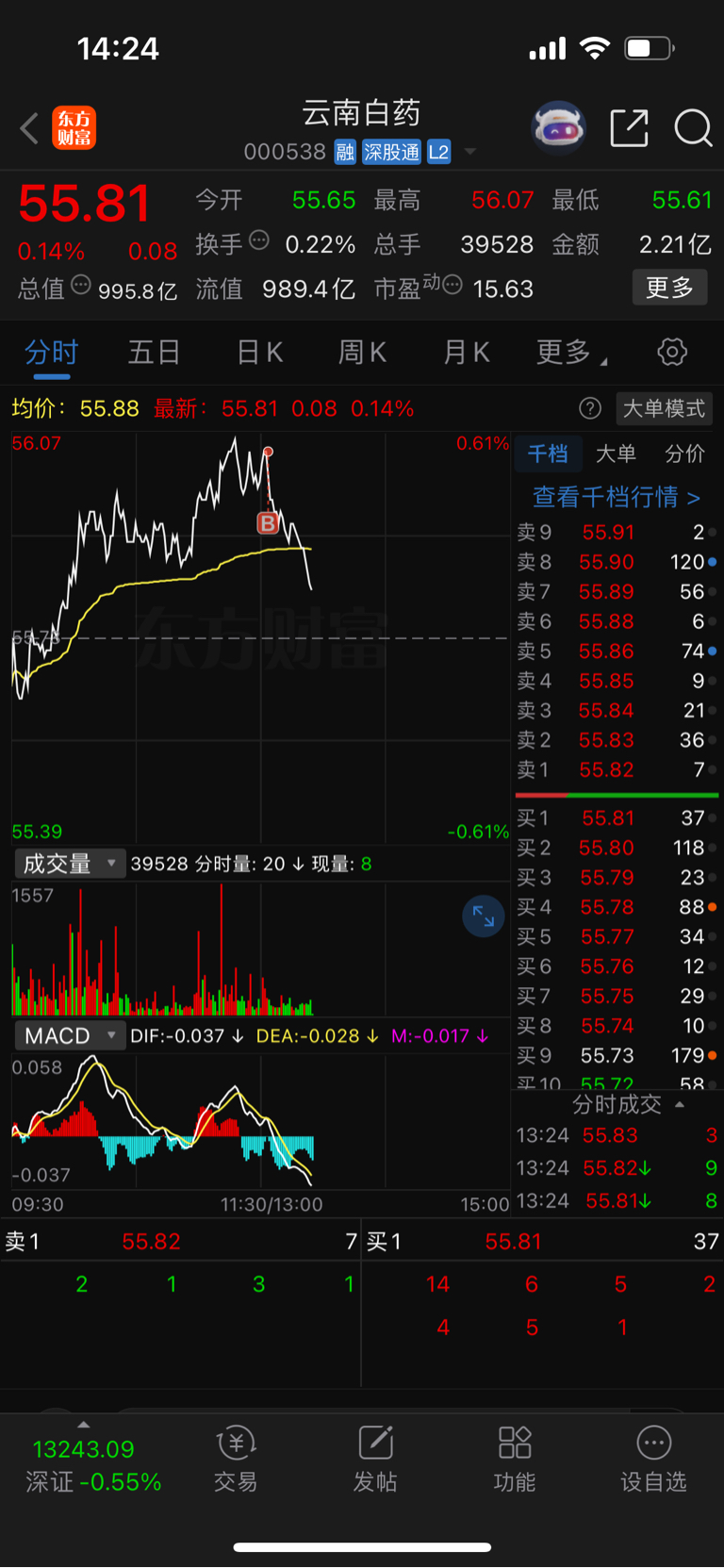Tap the 深股通 badge
This screenshot has height=1568, width=724.
pos(391,152)
